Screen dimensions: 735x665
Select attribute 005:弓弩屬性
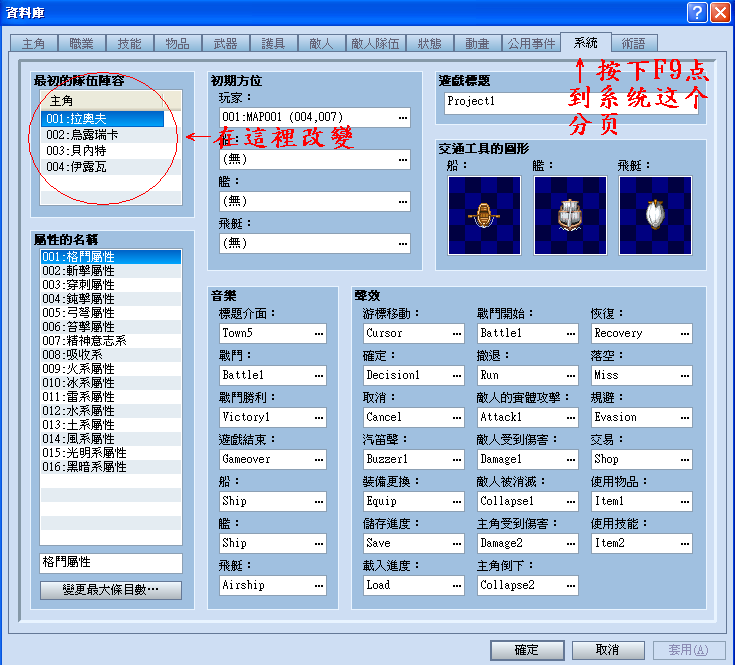[x=111, y=313]
